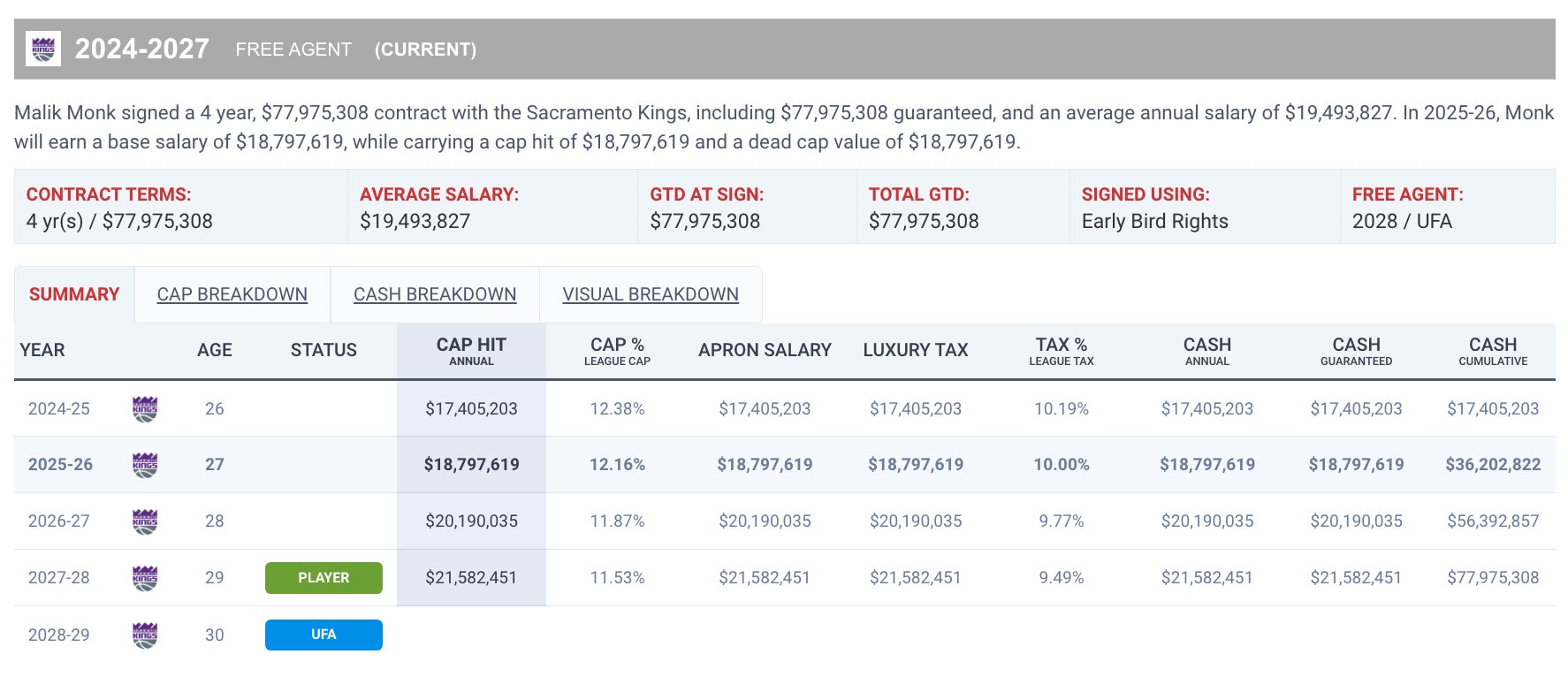Open the Cap Breakdown tab
The height and width of the screenshot is (677, 1568).
232,294
